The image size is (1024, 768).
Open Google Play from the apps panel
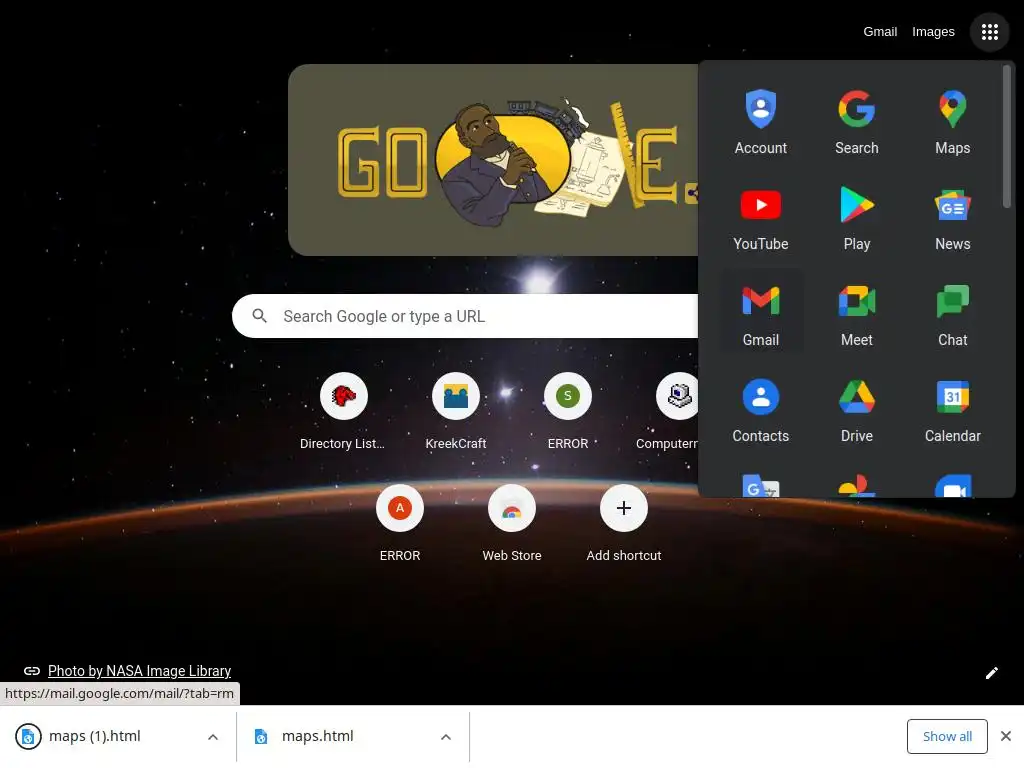[856, 218]
